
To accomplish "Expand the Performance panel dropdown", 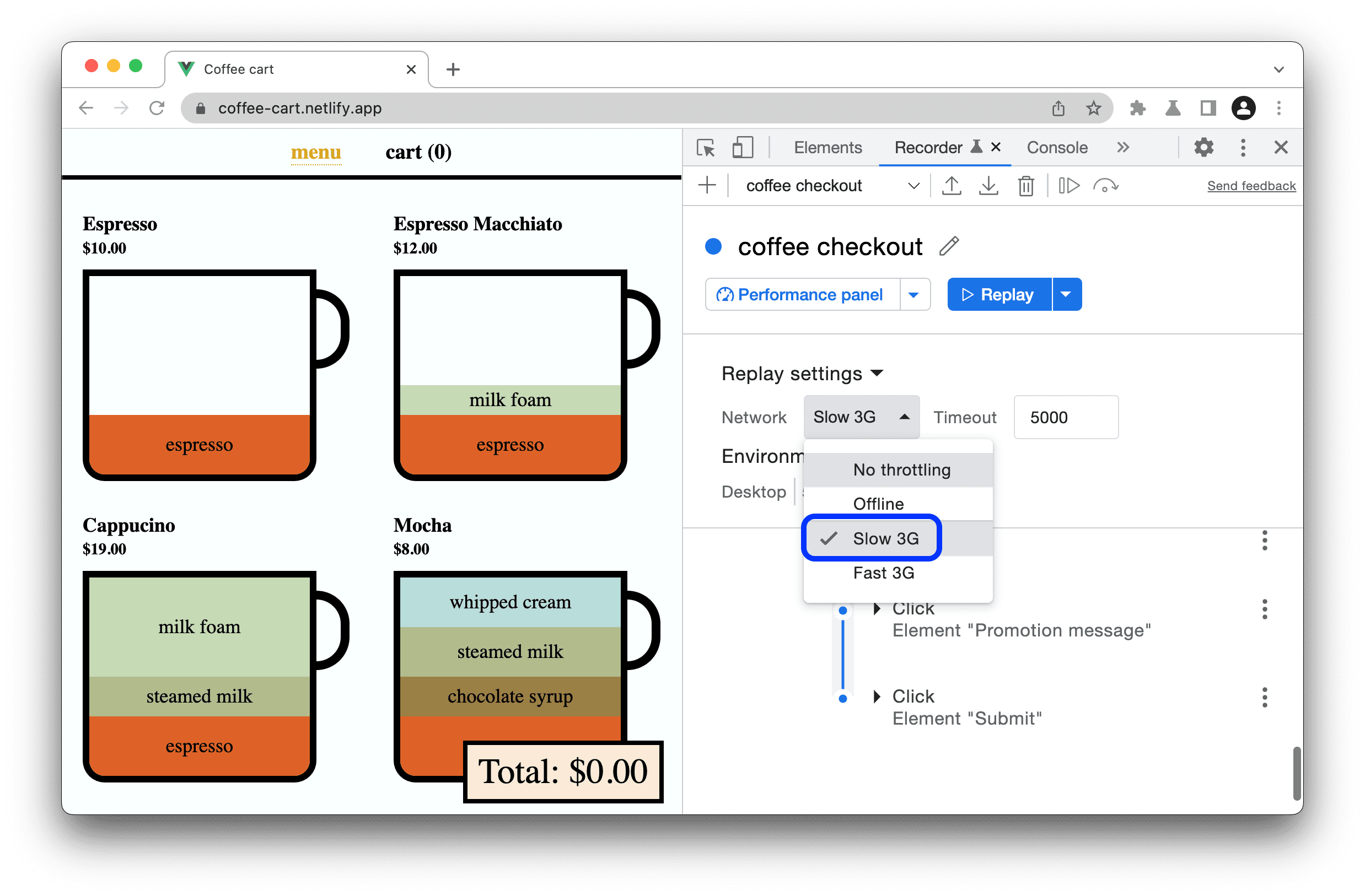I will [913, 294].
